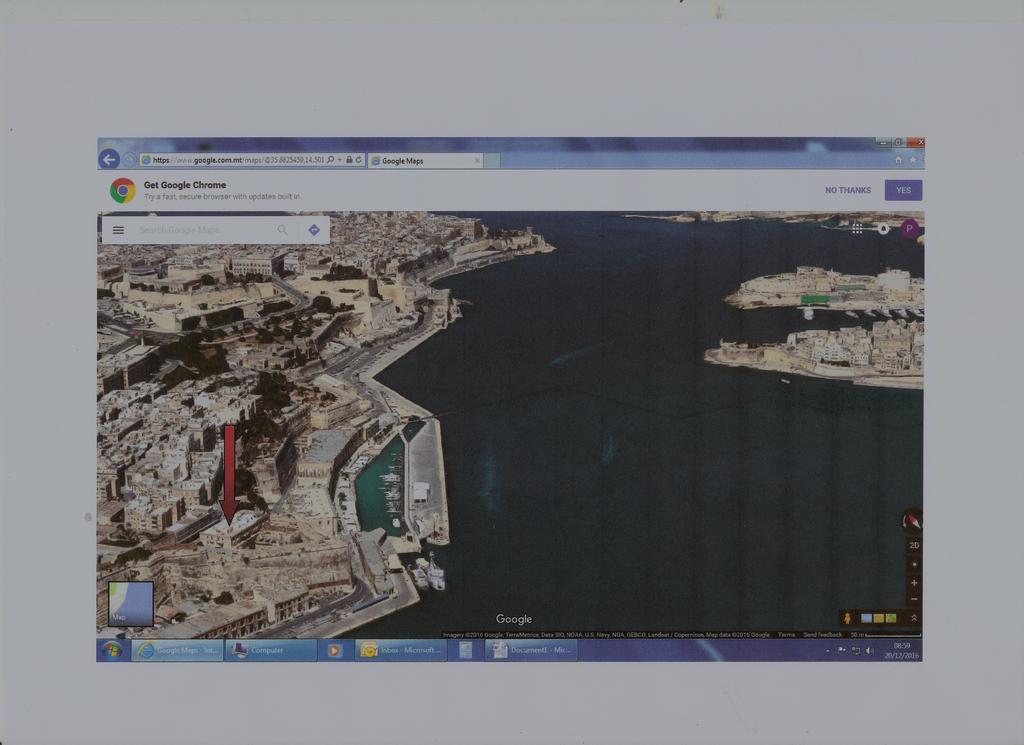The height and width of the screenshot is (745, 1024).
Task: Click the volume speaker tray icon
Action: (869, 651)
